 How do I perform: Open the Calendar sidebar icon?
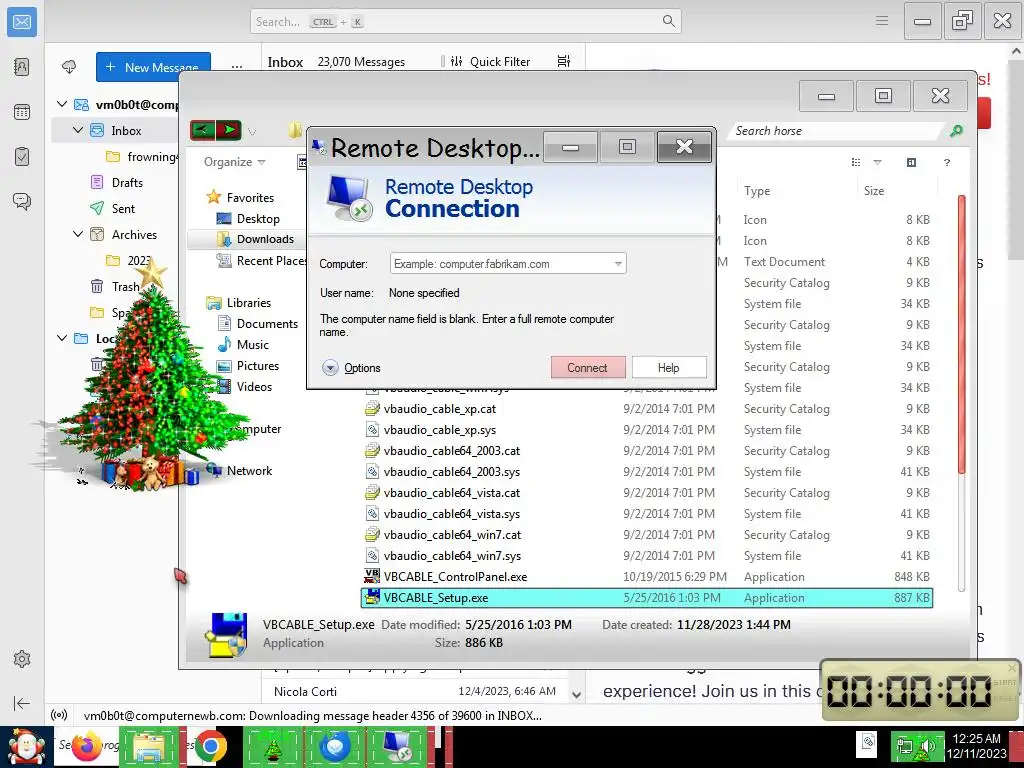[x=22, y=112]
